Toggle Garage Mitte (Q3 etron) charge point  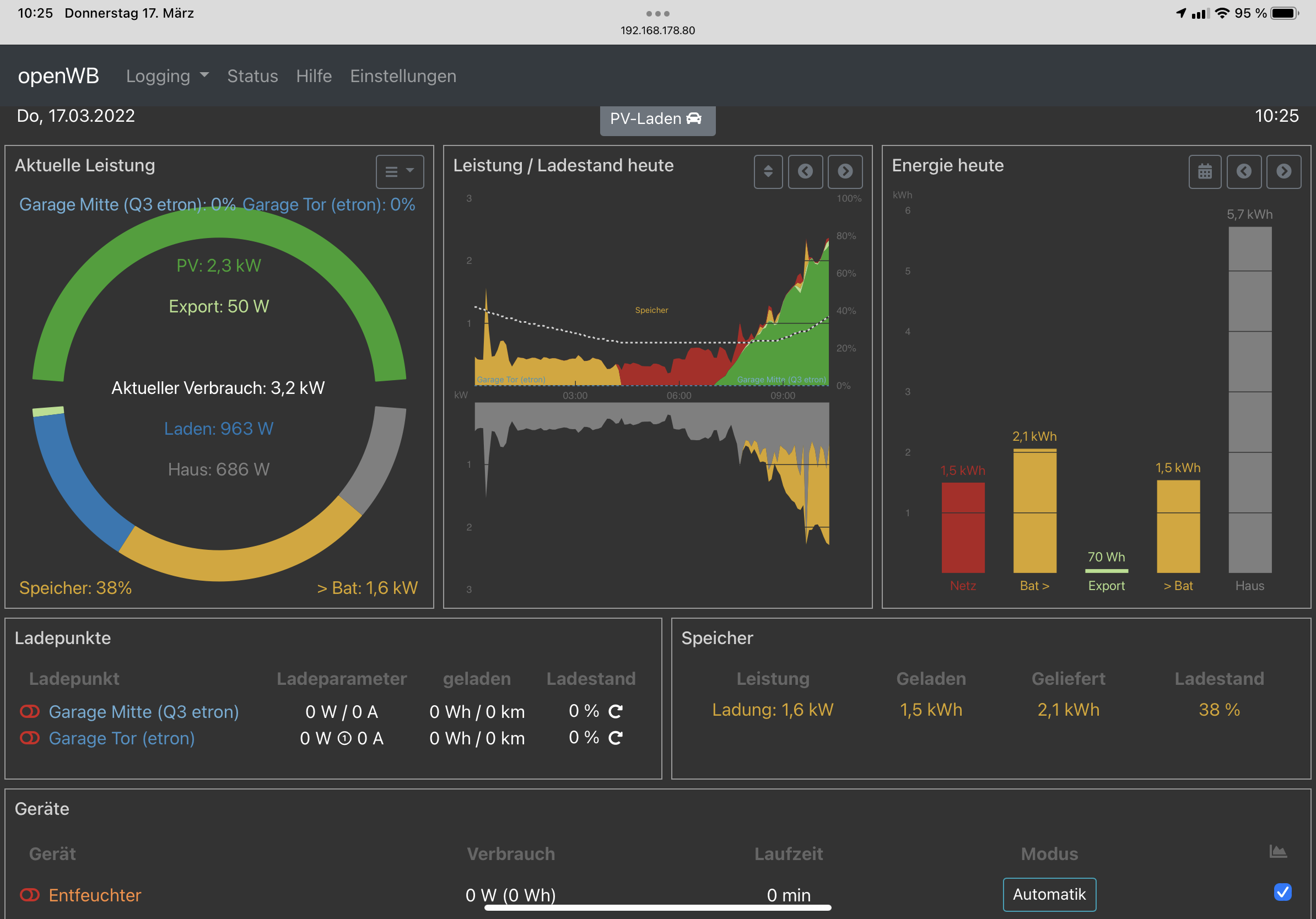point(30,712)
